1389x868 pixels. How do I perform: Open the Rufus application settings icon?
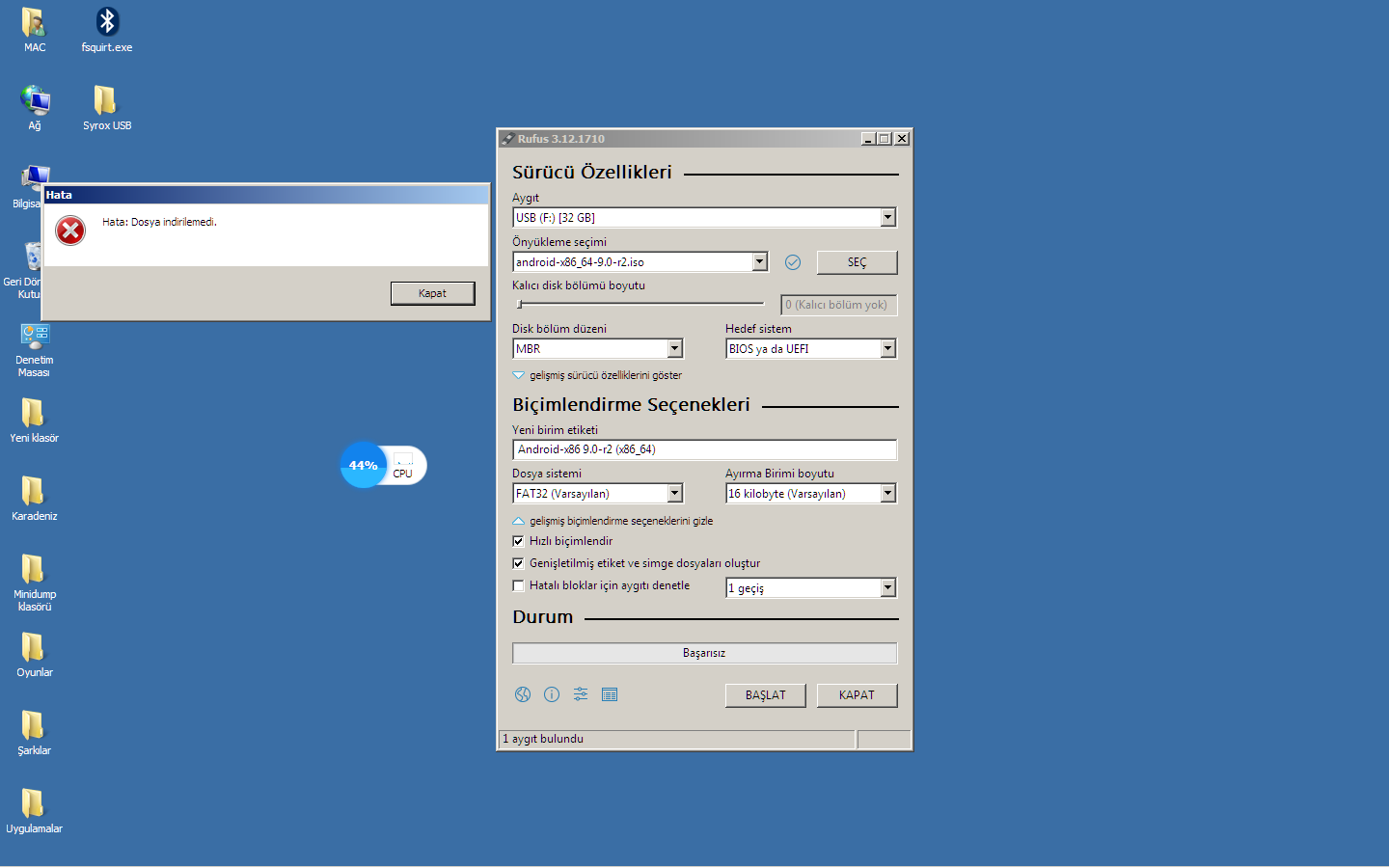click(581, 694)
